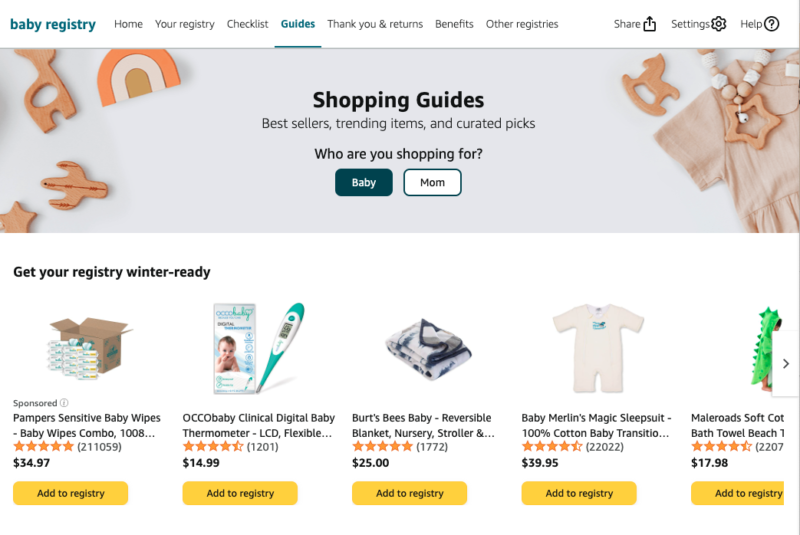Click the Share upload icon

[650, 24]
